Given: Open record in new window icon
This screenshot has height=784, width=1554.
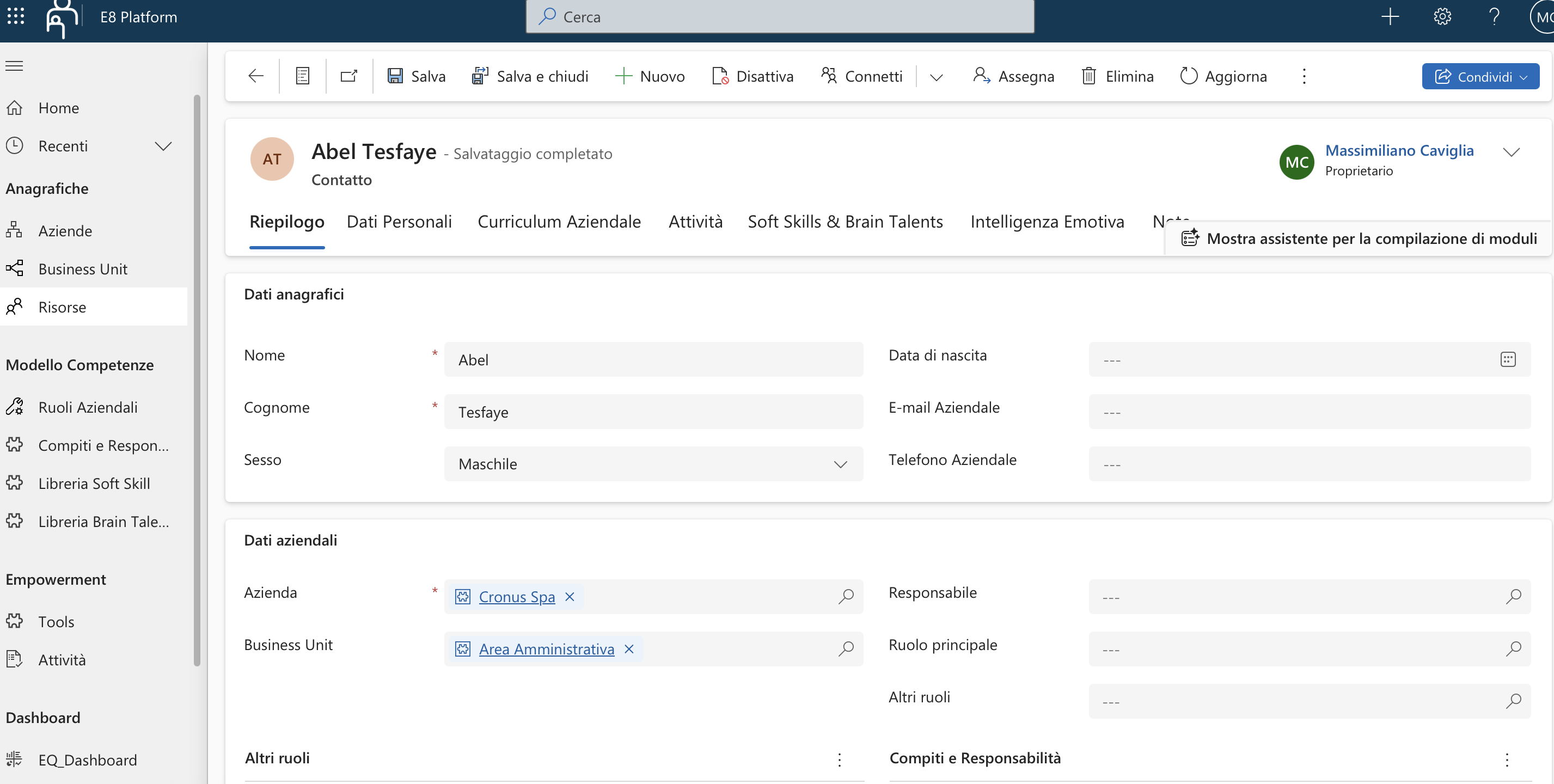Looking at the screenshot, I should click(348, 76).
